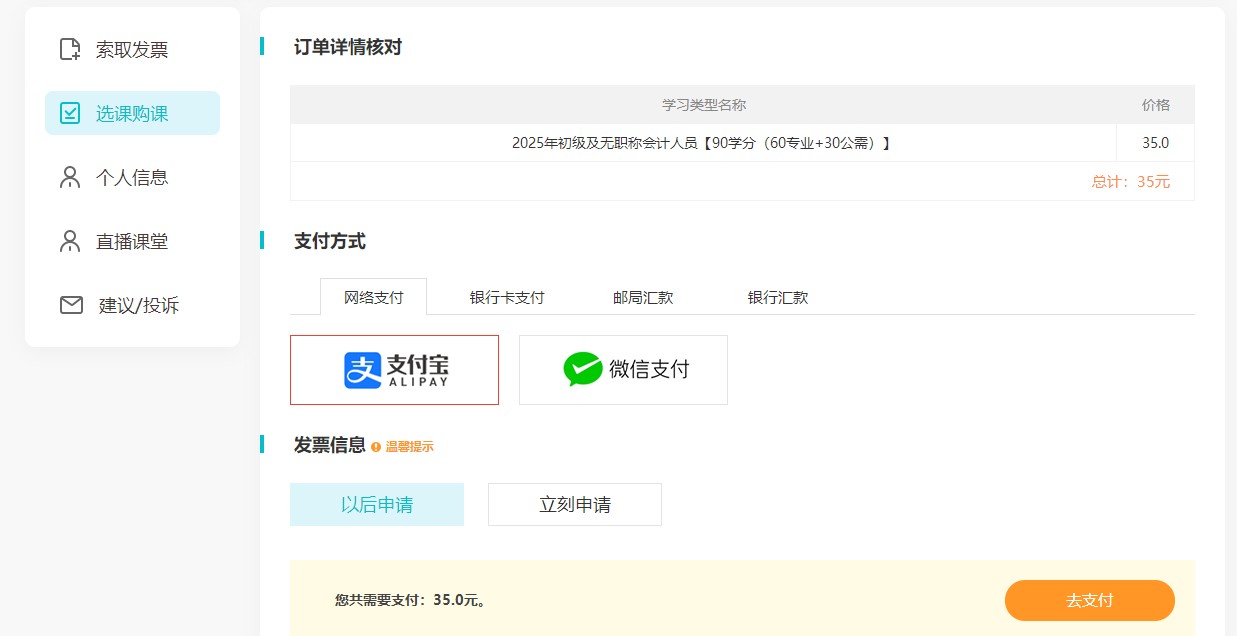Select 立刻申请 for invoice
This screenshot has height=636, width=1237.
[x=574, y=504]
